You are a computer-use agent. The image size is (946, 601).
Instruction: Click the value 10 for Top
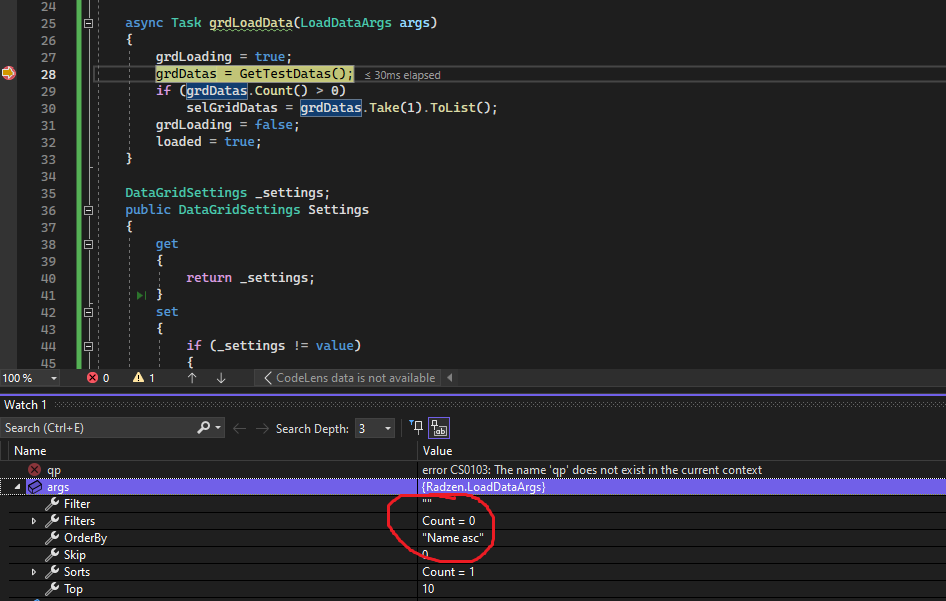click(428, 588)
